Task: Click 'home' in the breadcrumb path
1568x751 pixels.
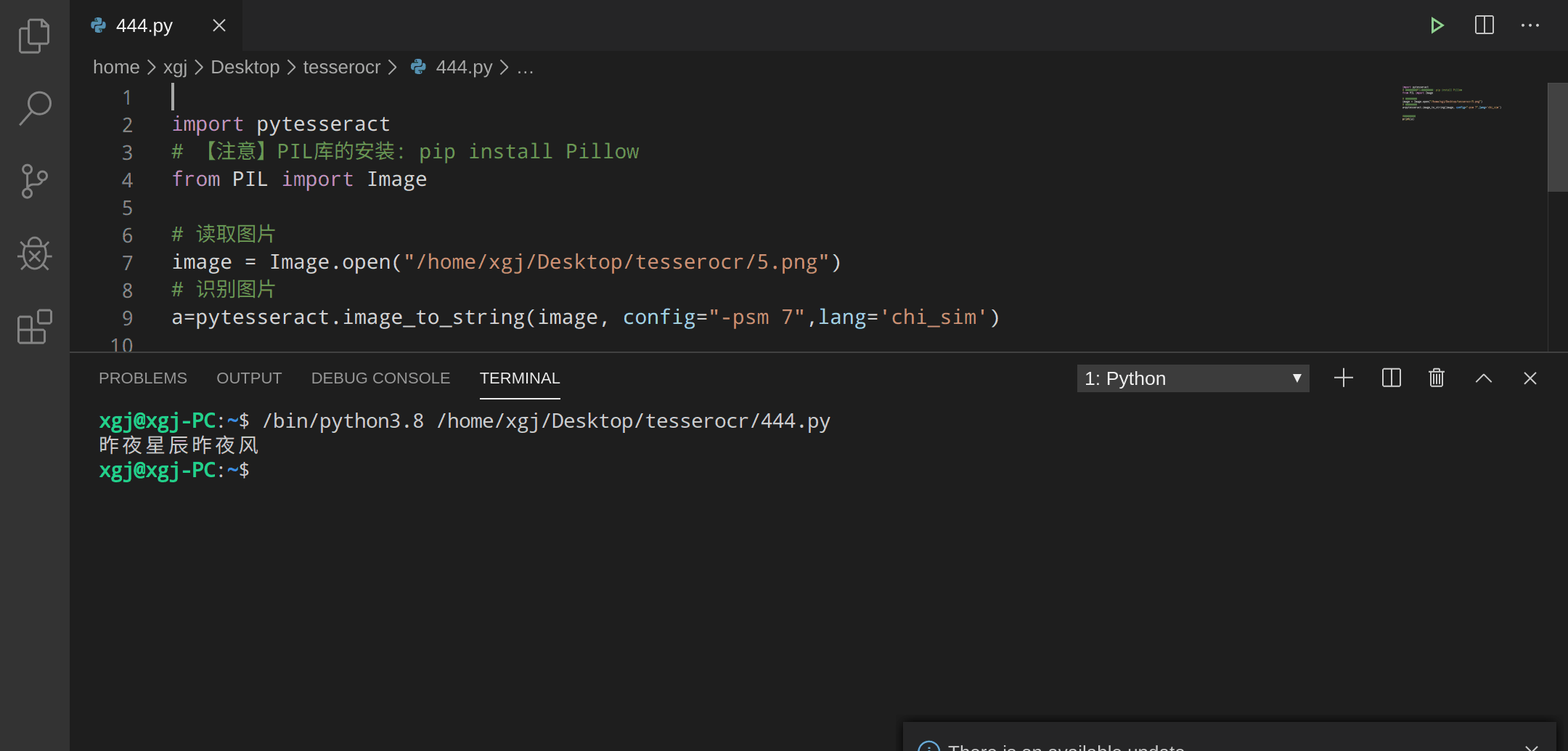Action: click(116, 68)
